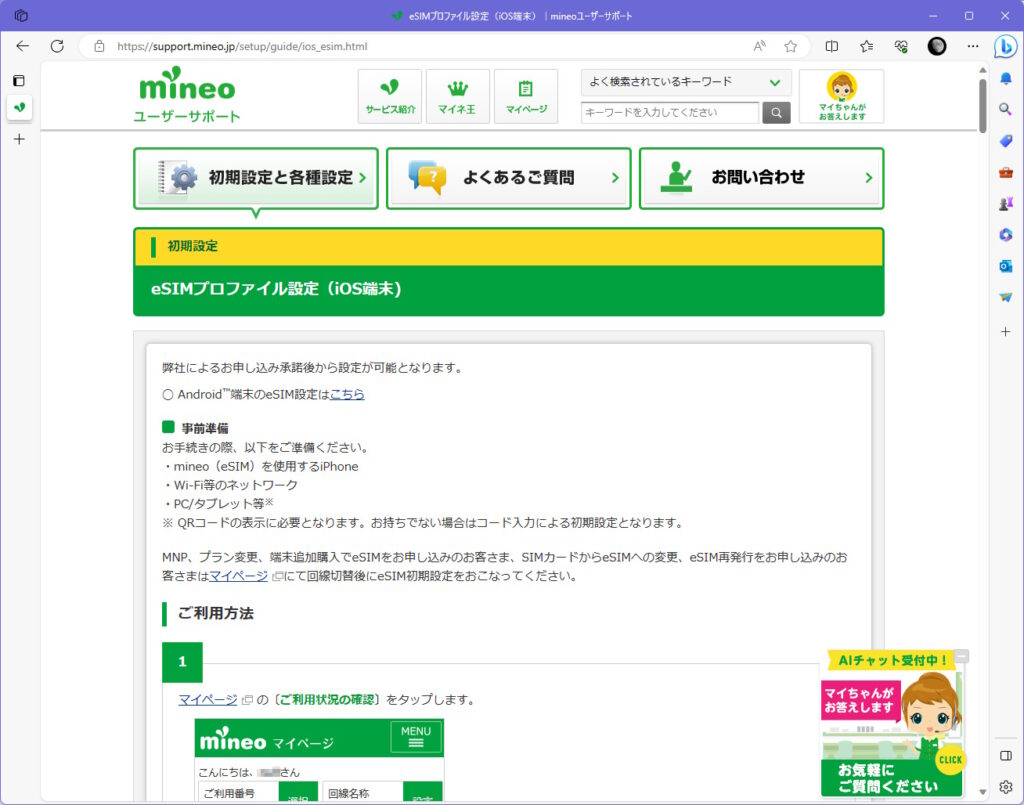This screenshot has width=1024, height=805.
Task: Click the Read aloud icon in address bar
Action: (x=759, y=46)
